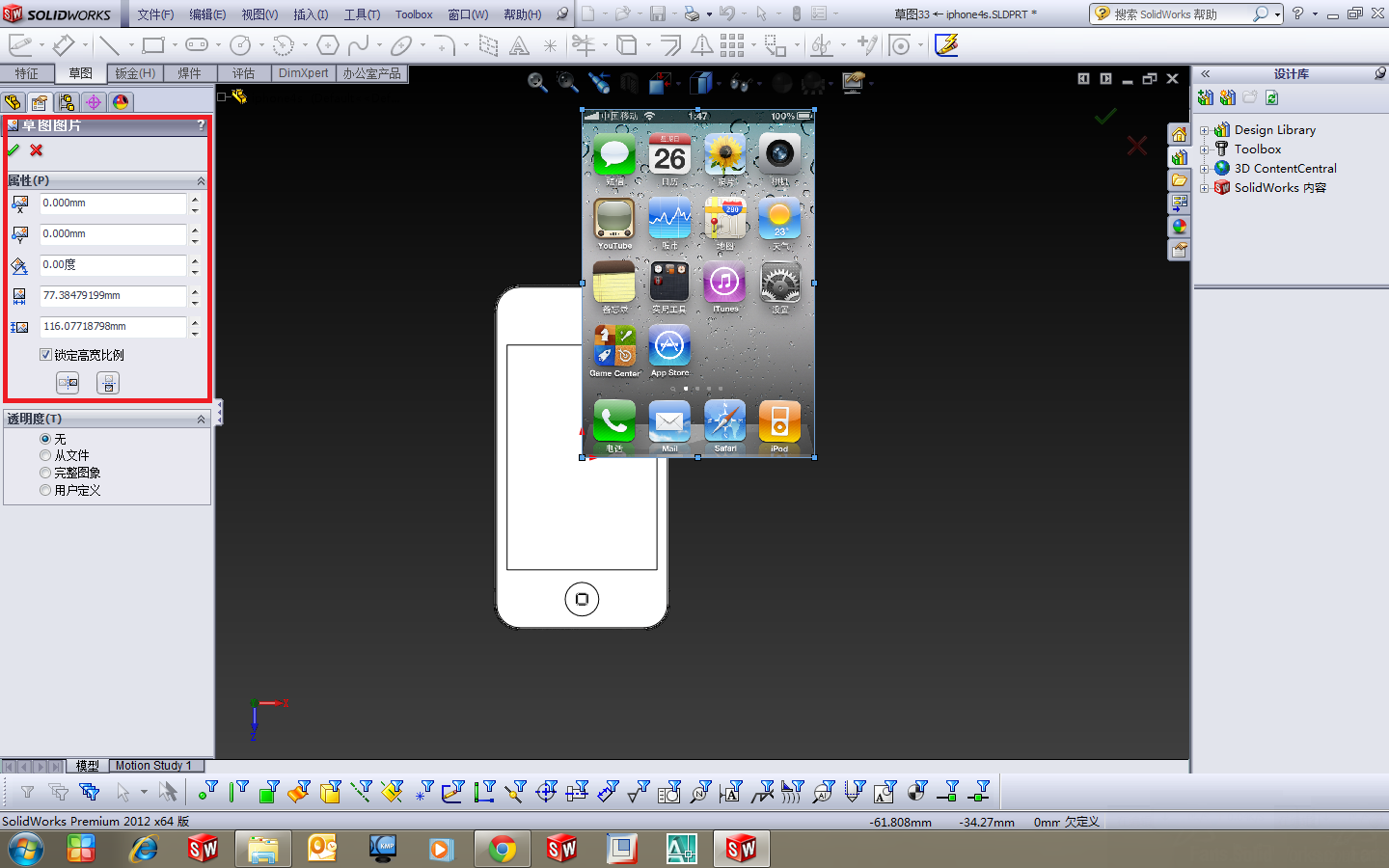Screen dimensions: 1389x868
Task: Select the '无' transparency radio option
Action: click(45, 439)
